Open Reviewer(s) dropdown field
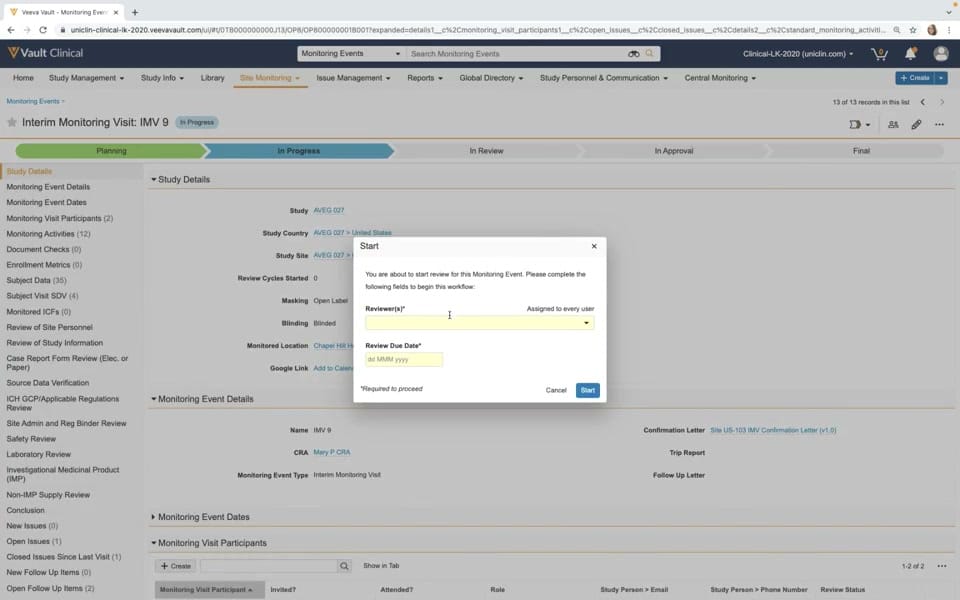 coord(479,323)
